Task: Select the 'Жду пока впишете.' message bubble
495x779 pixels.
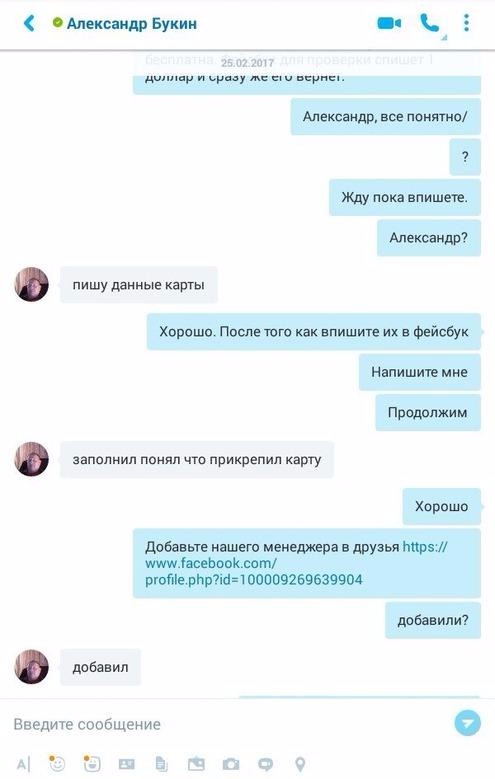Action: [x=405, y=197]
